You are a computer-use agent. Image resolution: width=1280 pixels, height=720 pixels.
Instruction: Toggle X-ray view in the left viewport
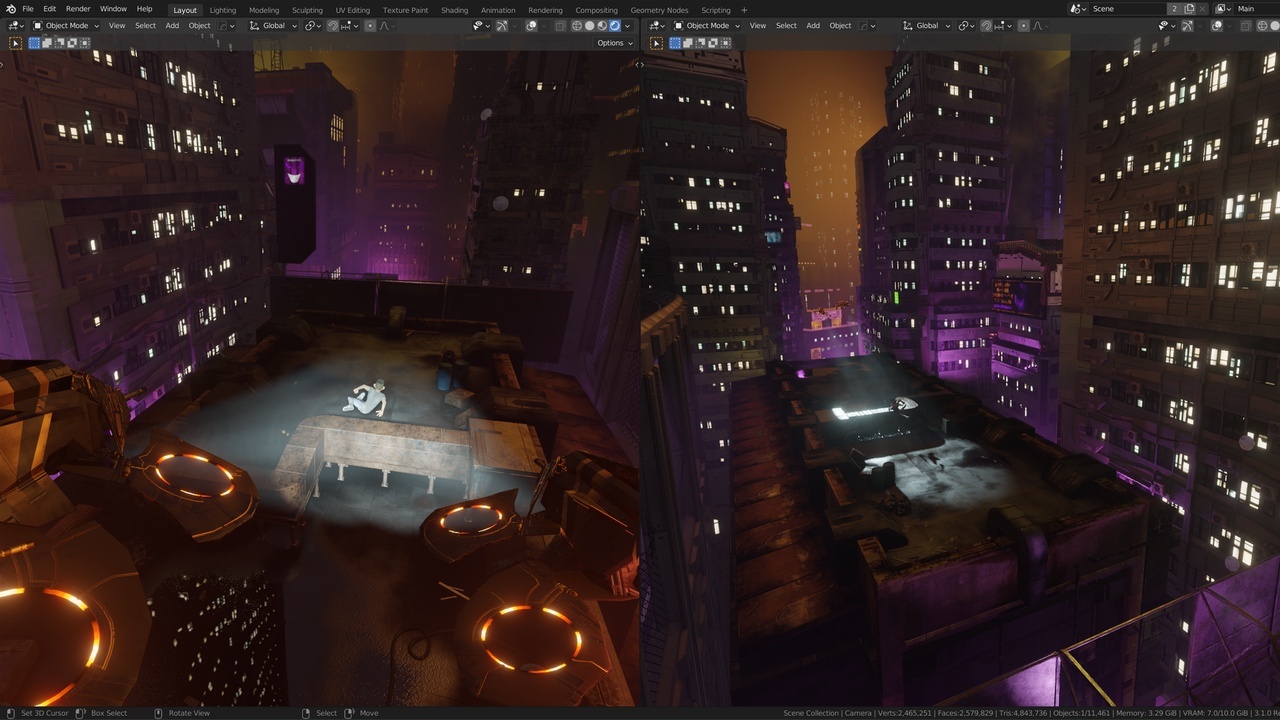(560, 26)
